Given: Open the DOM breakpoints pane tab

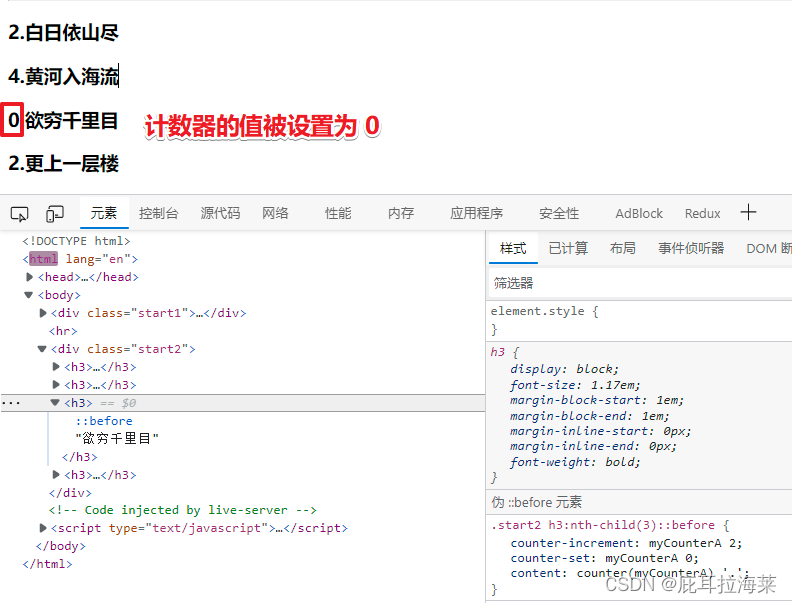Looking at the screenshot, I should tap(769, 248).
